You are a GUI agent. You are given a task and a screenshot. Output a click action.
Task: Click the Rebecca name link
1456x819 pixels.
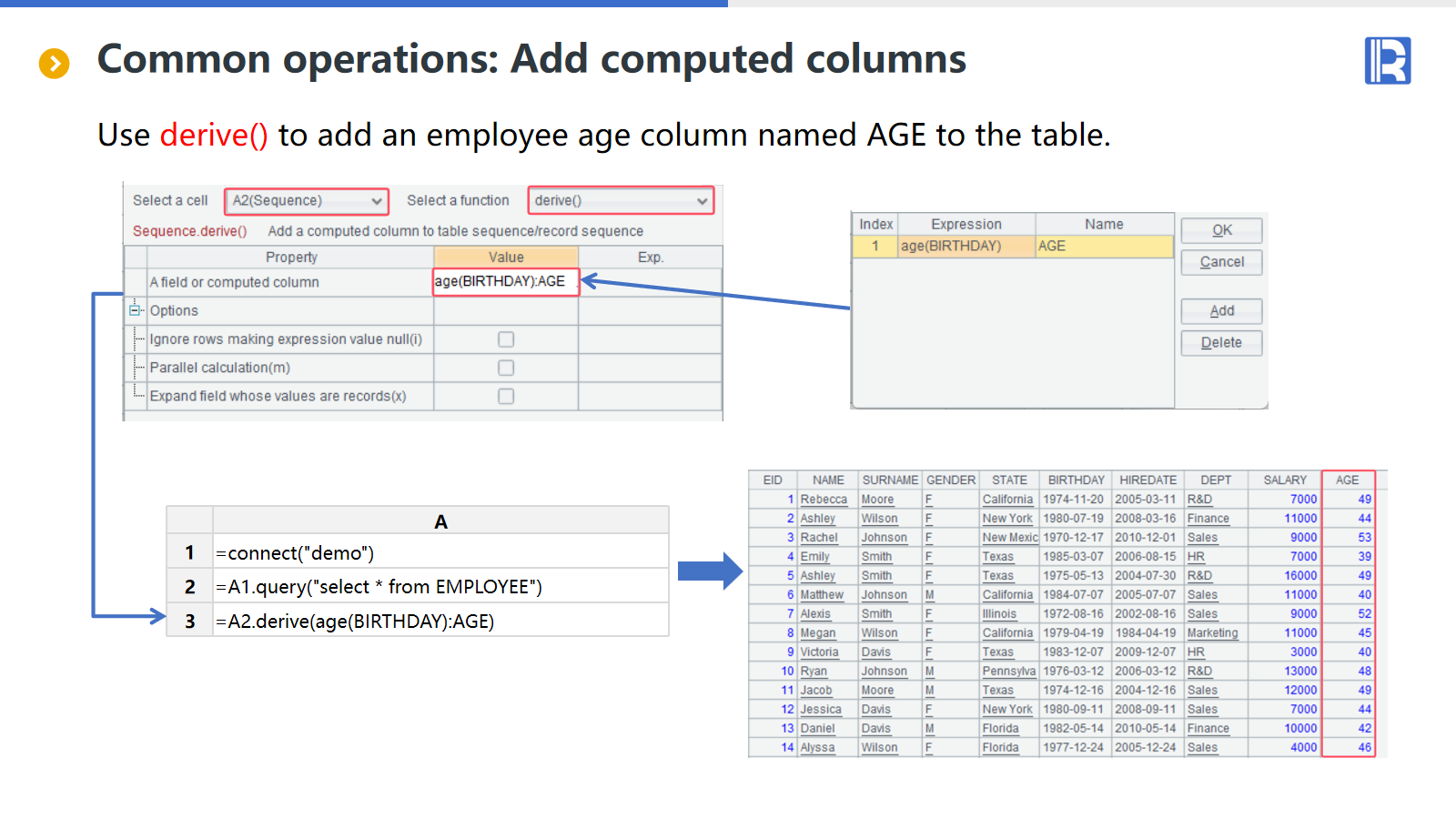[824, 500]
